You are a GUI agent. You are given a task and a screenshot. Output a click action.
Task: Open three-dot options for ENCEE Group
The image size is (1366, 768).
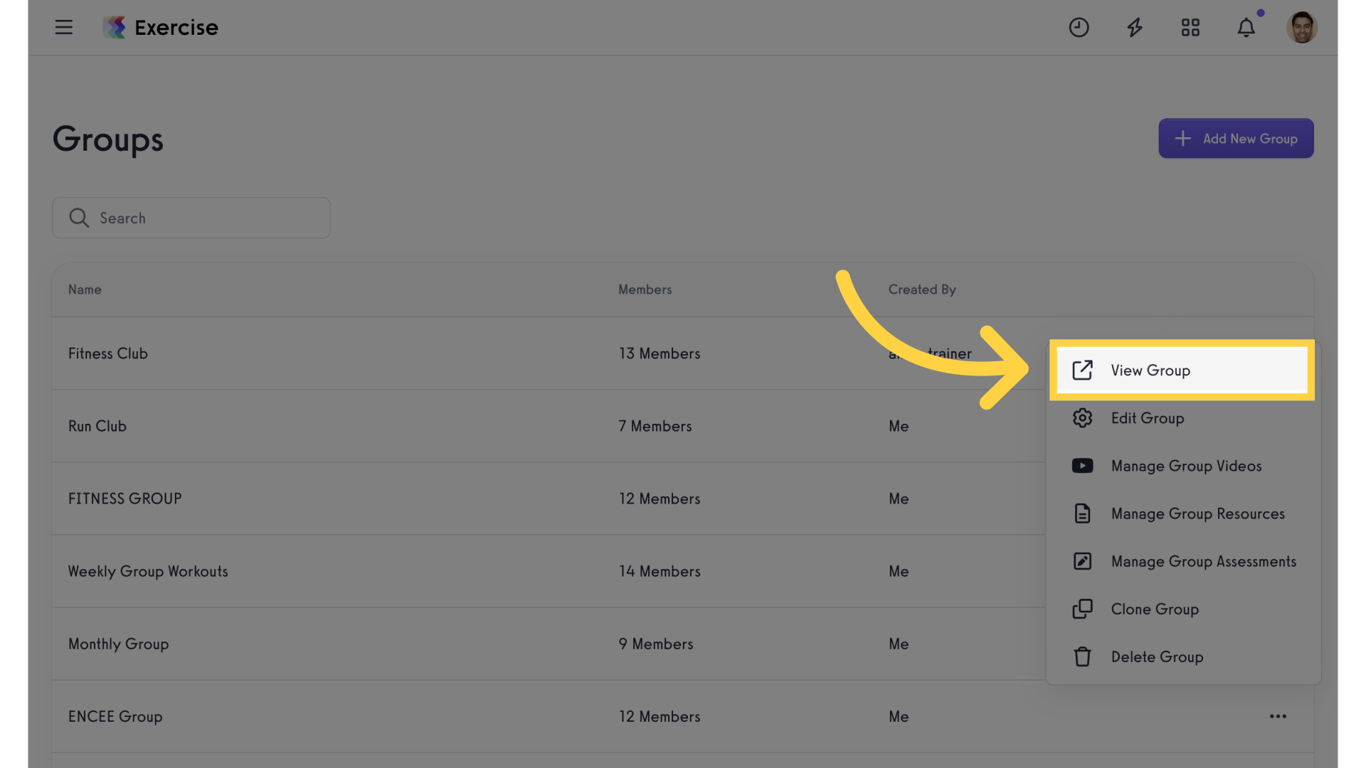coord(1278,717)
